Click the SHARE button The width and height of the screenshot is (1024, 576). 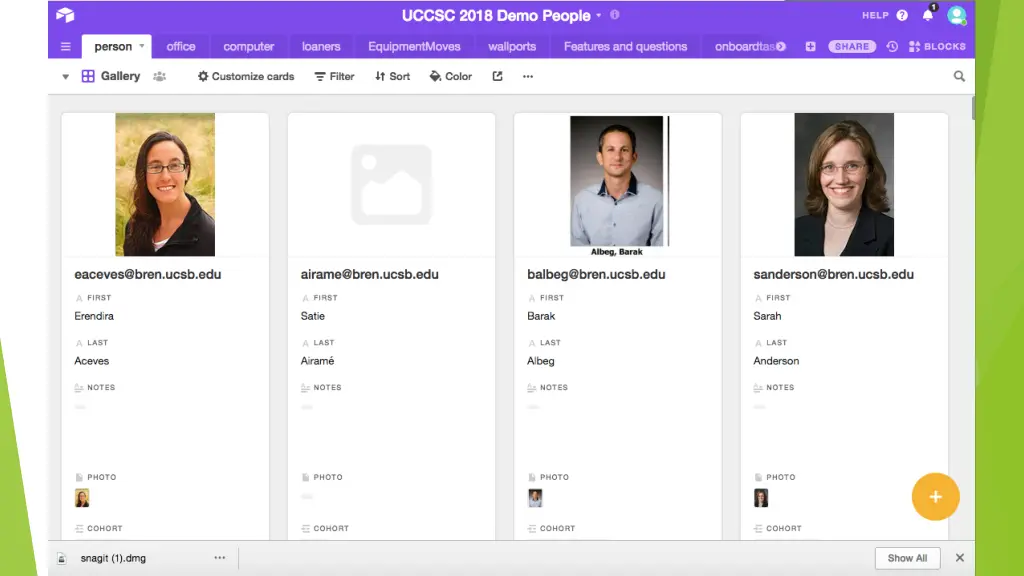[852, 46]
